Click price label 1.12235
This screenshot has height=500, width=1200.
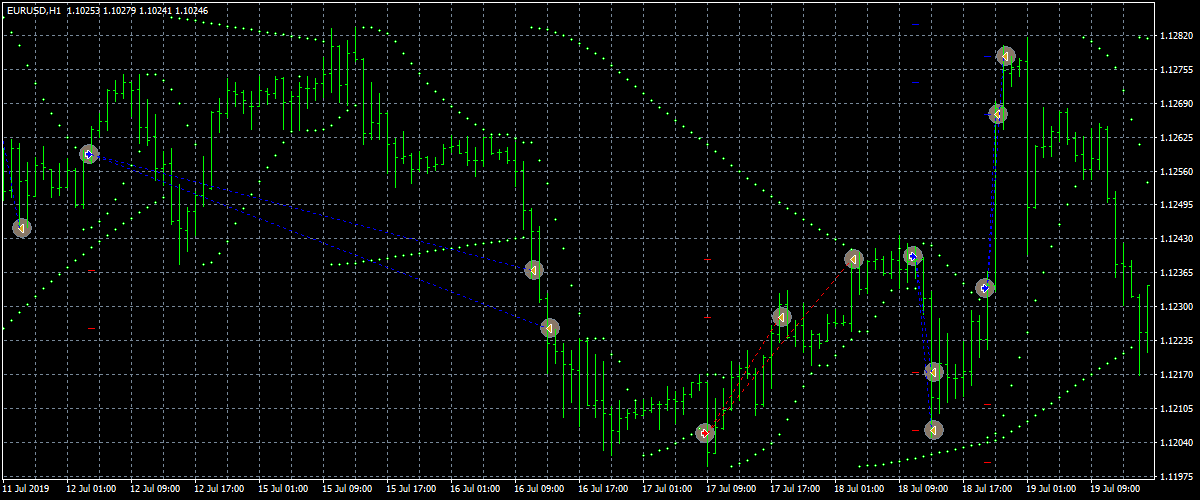tap(1176, 341)
